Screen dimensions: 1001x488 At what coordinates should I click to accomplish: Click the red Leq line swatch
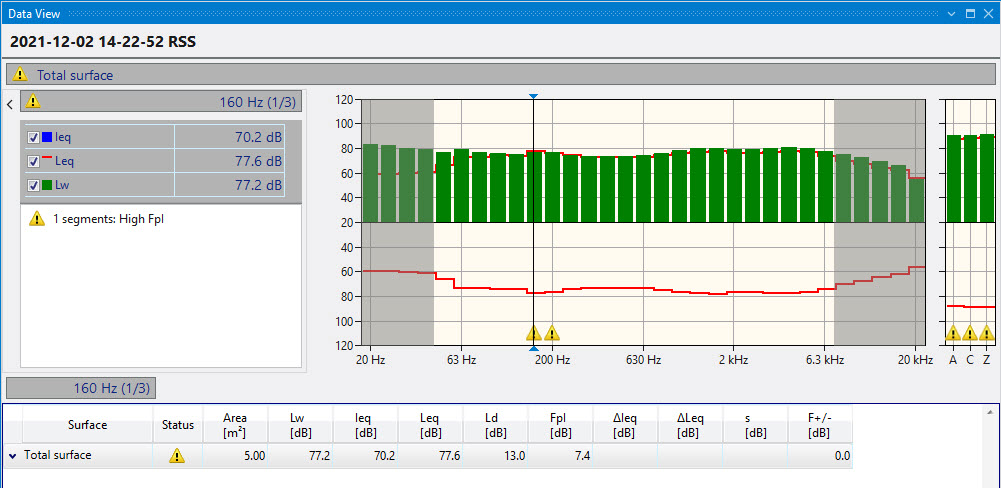pyautogui.click(x=47, y=158)
